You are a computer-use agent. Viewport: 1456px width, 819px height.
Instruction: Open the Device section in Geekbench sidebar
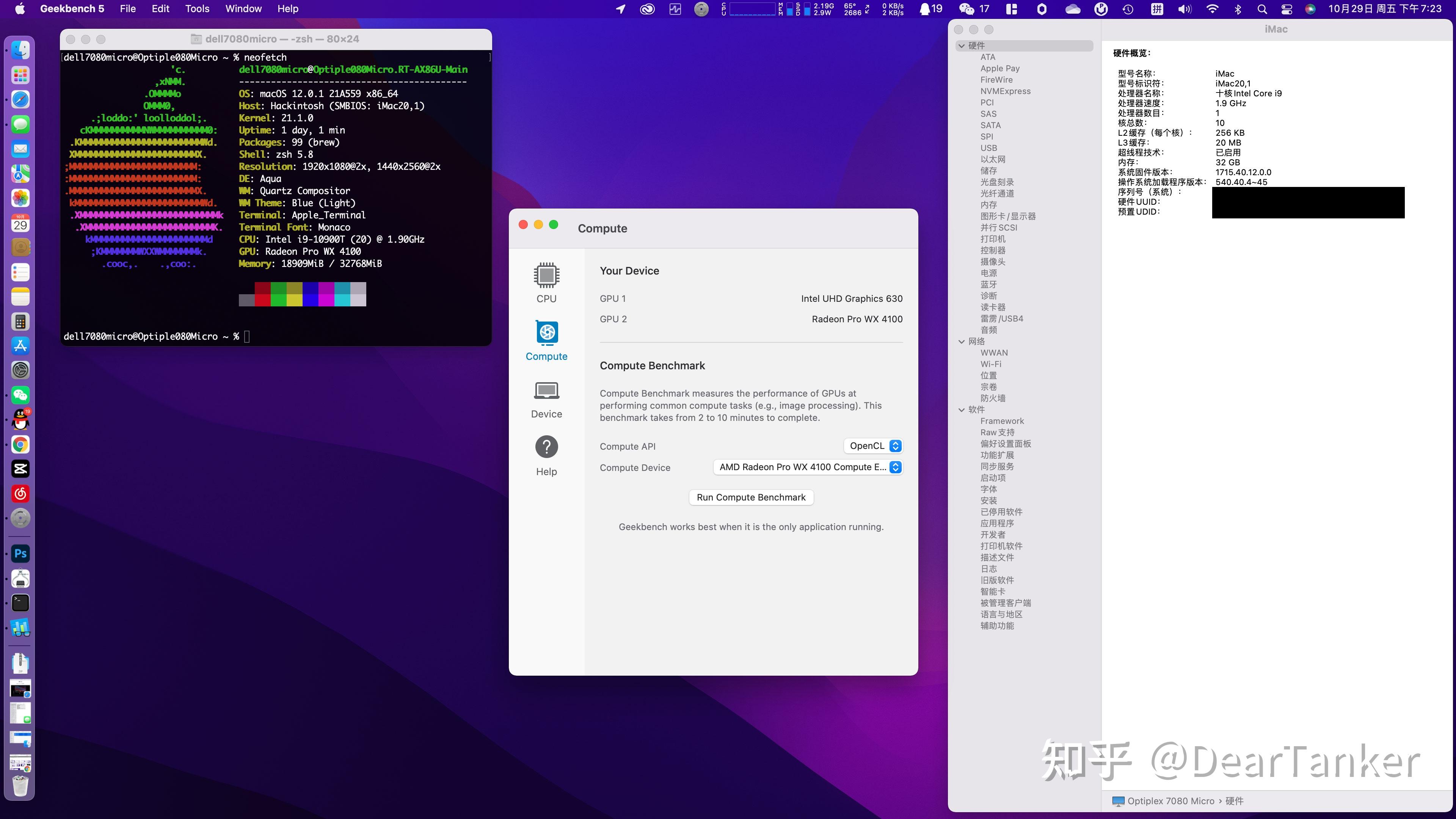pos(546,399)
